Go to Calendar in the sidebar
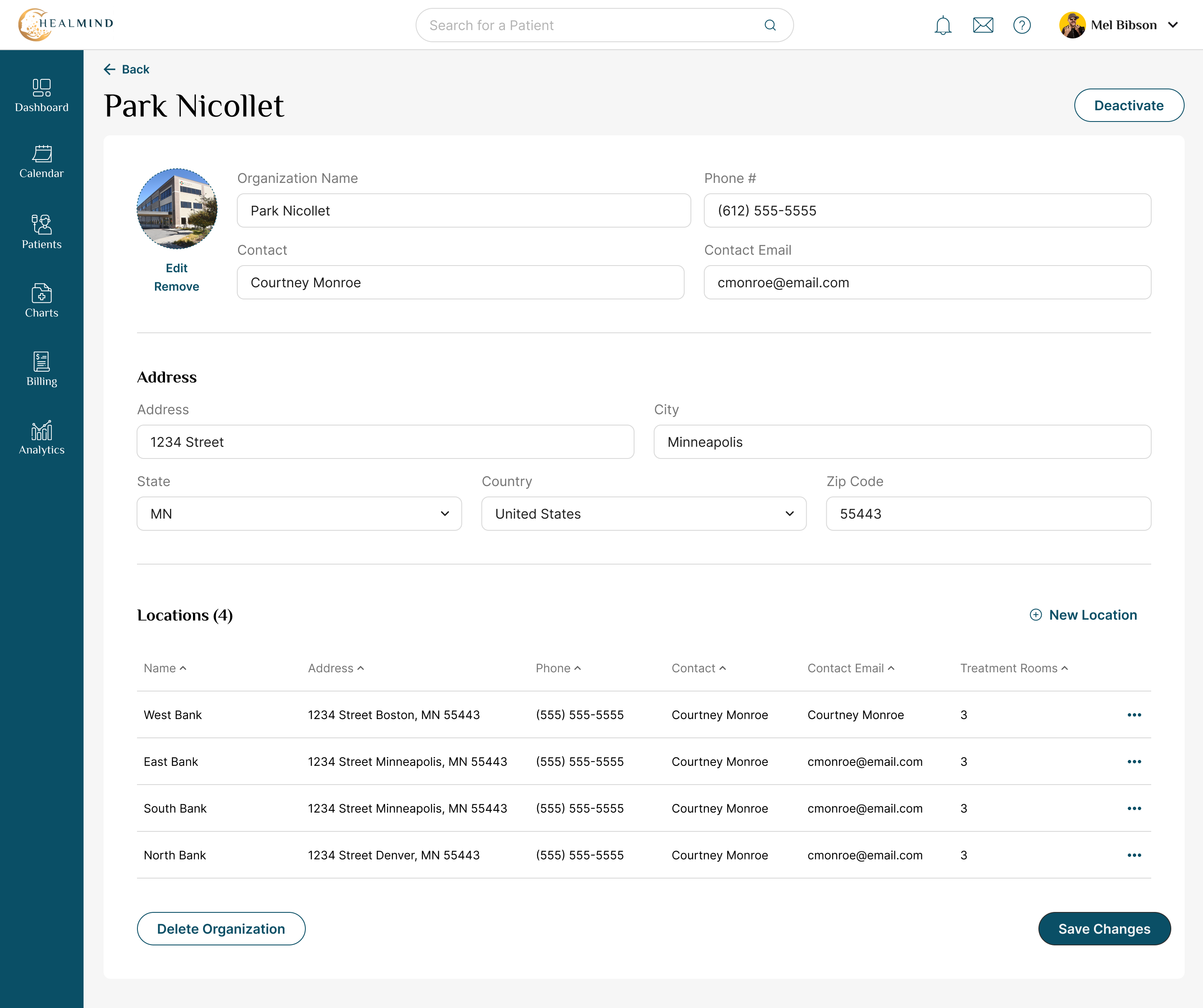Viewport: 1203px width, 1008px height. 42,162
